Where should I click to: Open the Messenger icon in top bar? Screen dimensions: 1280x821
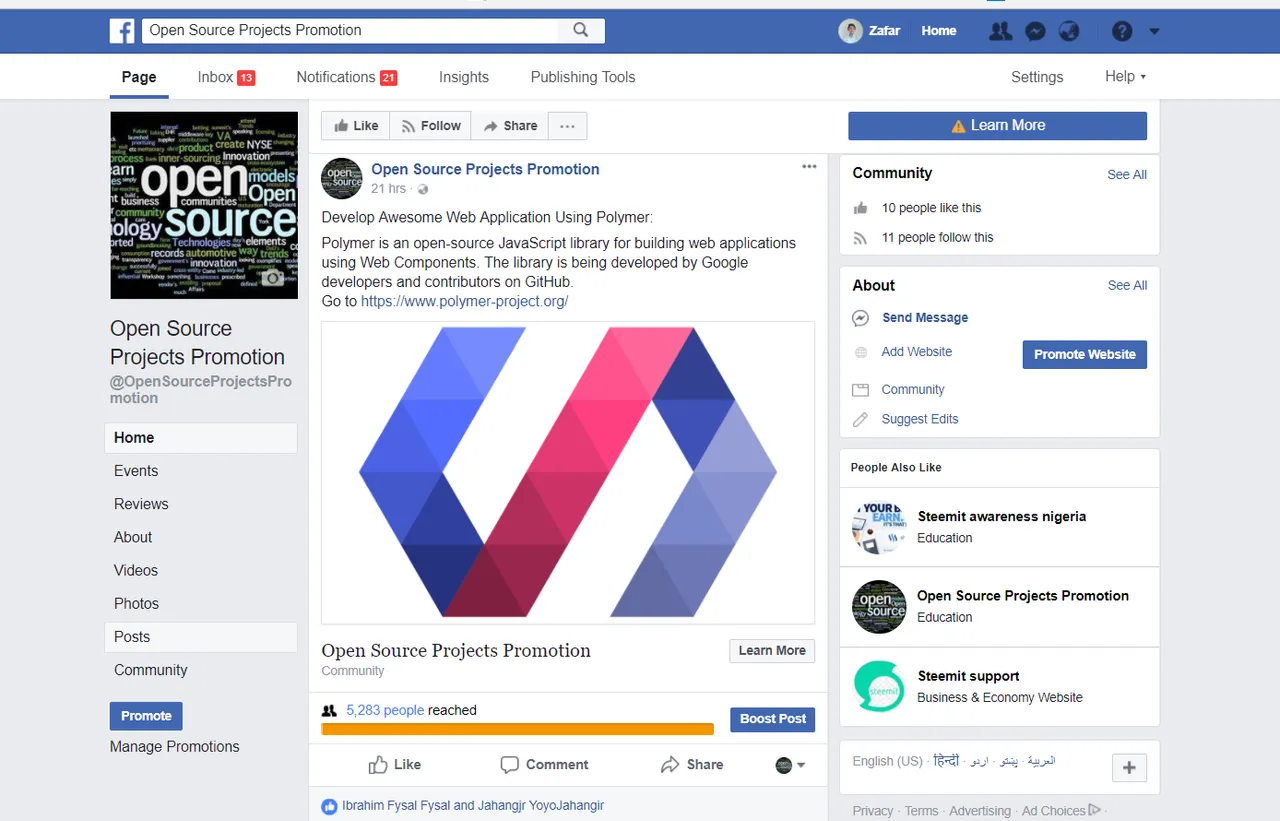(1035, 31)
